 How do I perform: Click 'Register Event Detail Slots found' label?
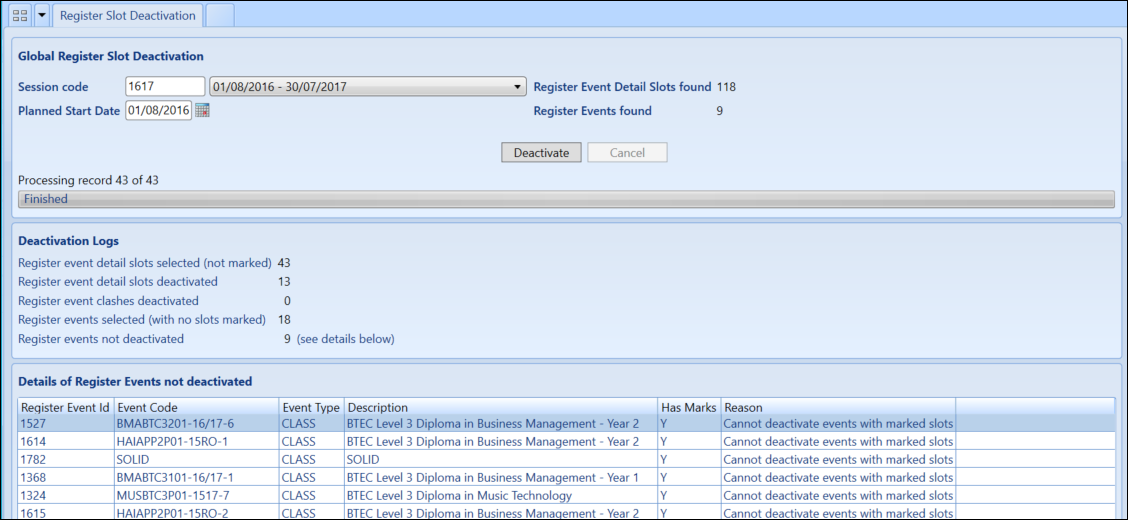coord(622,87)
